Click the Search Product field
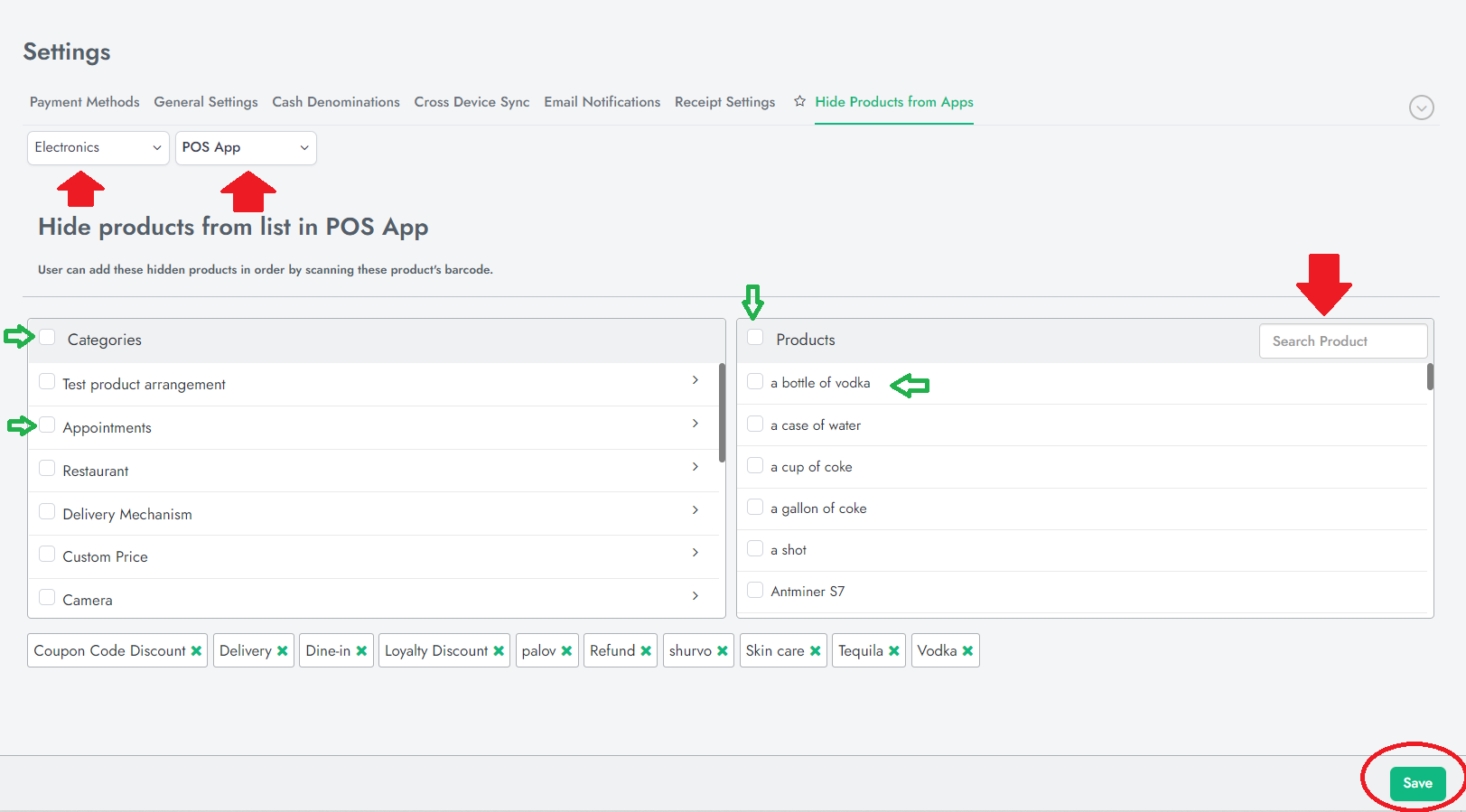This screenshot has width=1466, height=812. tap(1342, 341)
